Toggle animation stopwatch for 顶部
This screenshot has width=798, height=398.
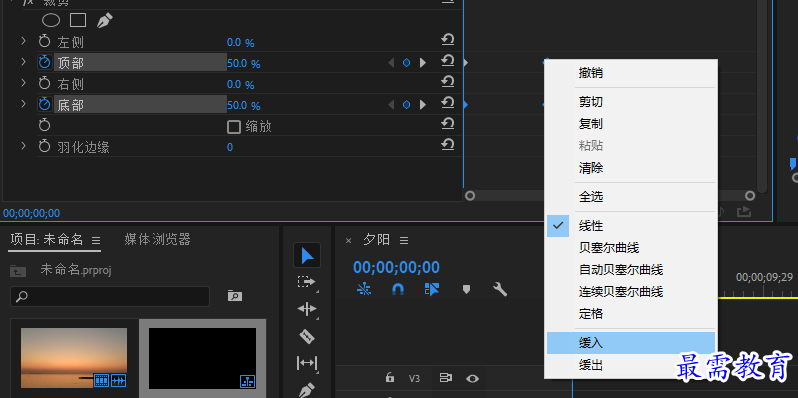pos(45,63)
